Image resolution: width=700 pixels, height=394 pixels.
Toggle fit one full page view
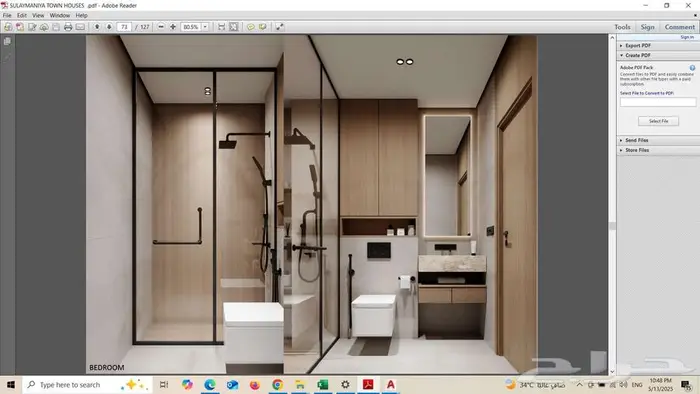(x=233, y=27)
